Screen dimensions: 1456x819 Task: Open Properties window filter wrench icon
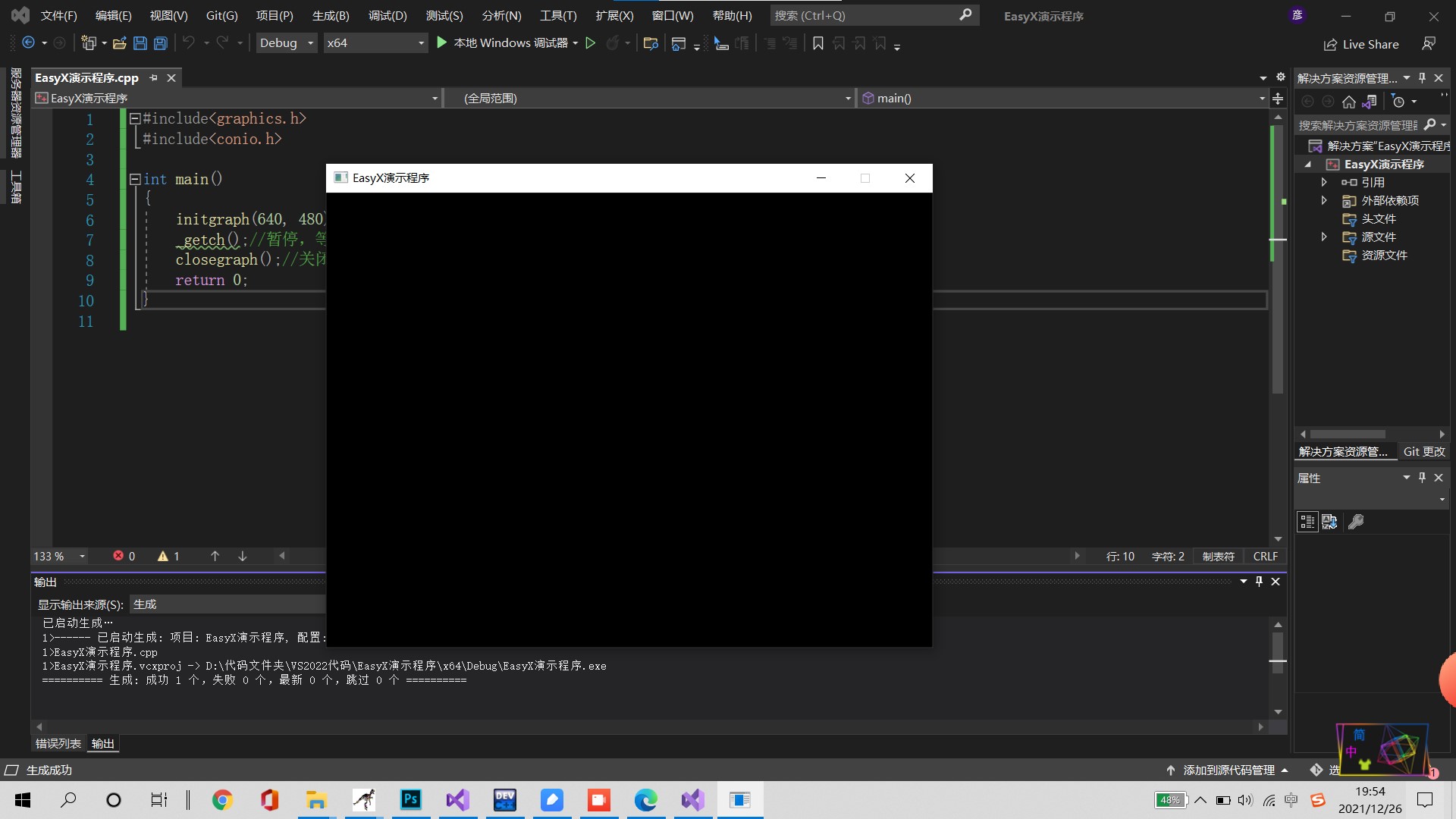click(x=1357, y=521)
